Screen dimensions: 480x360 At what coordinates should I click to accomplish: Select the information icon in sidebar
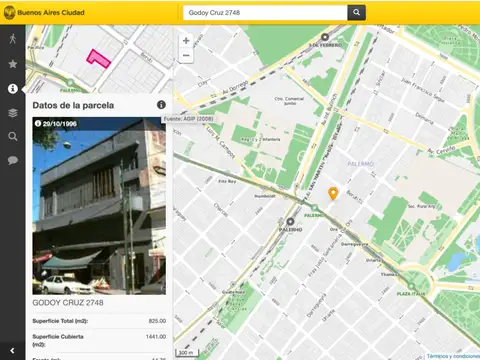[x=13, y=89]
